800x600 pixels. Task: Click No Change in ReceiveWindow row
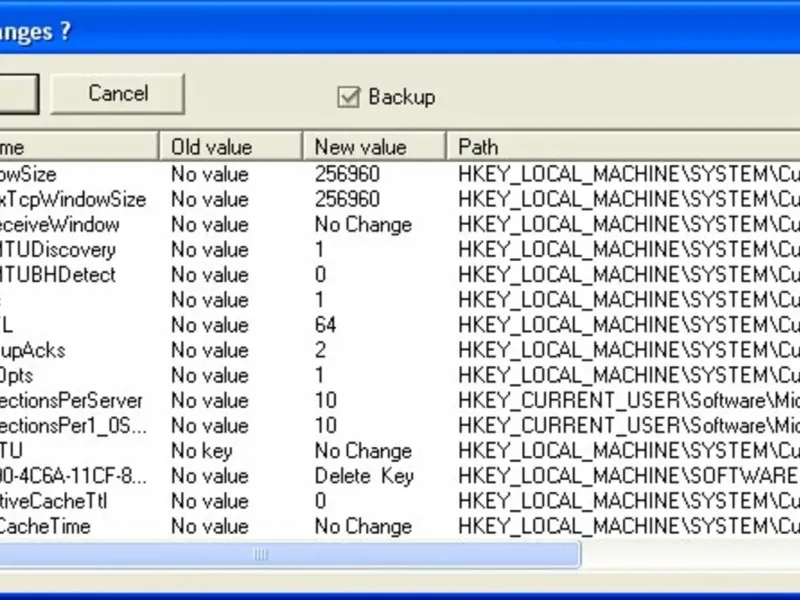(x=363, y=224)
